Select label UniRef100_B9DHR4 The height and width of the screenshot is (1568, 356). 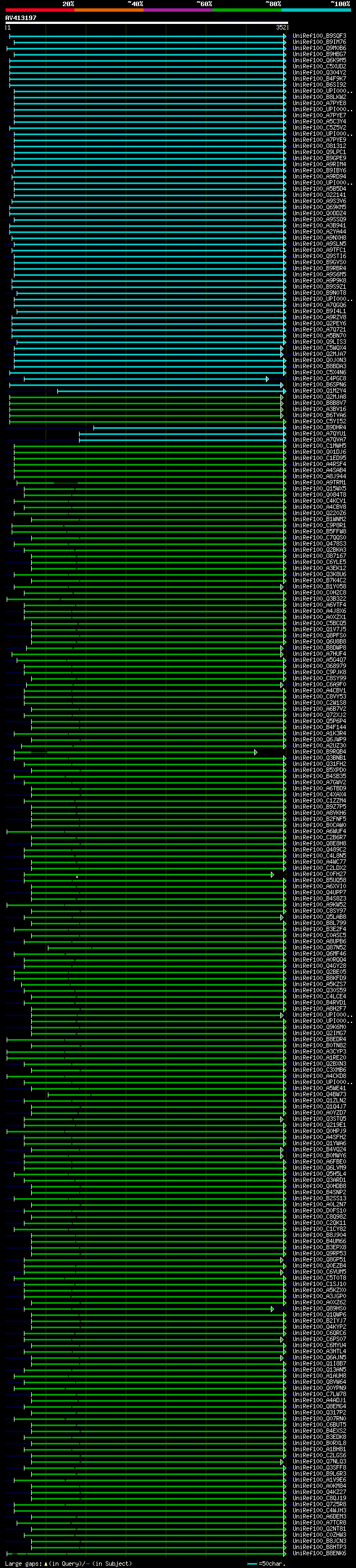[319, 427]
